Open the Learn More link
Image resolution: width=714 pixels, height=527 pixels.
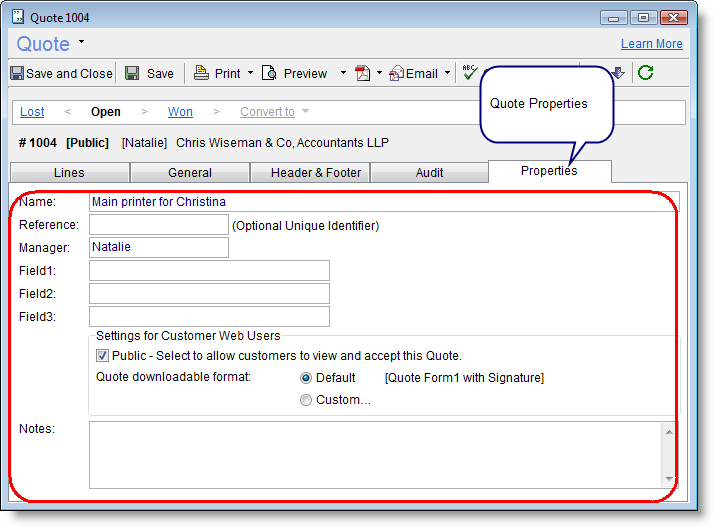pos(651,44)
